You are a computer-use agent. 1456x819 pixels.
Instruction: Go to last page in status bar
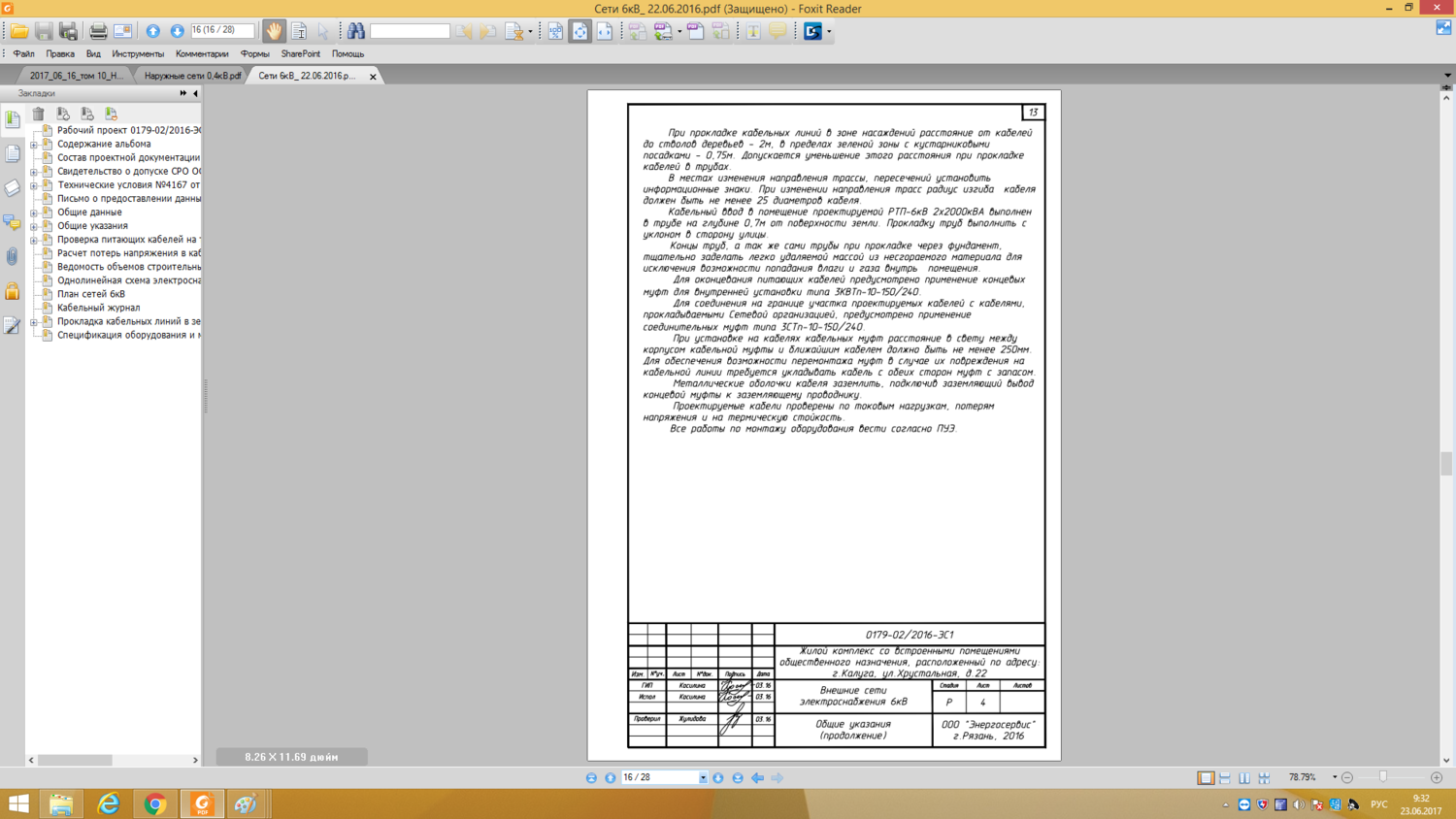click(738, 777)
